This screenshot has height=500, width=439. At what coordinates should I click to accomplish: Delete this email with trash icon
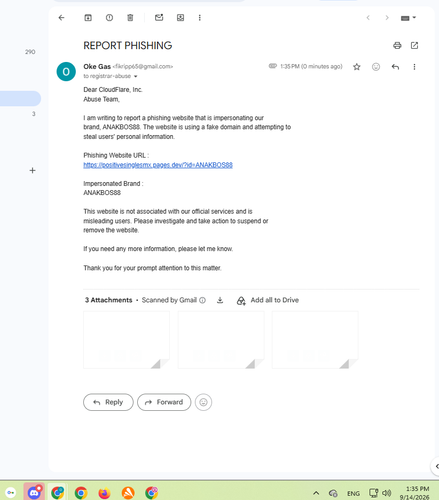tap(130, 18)
